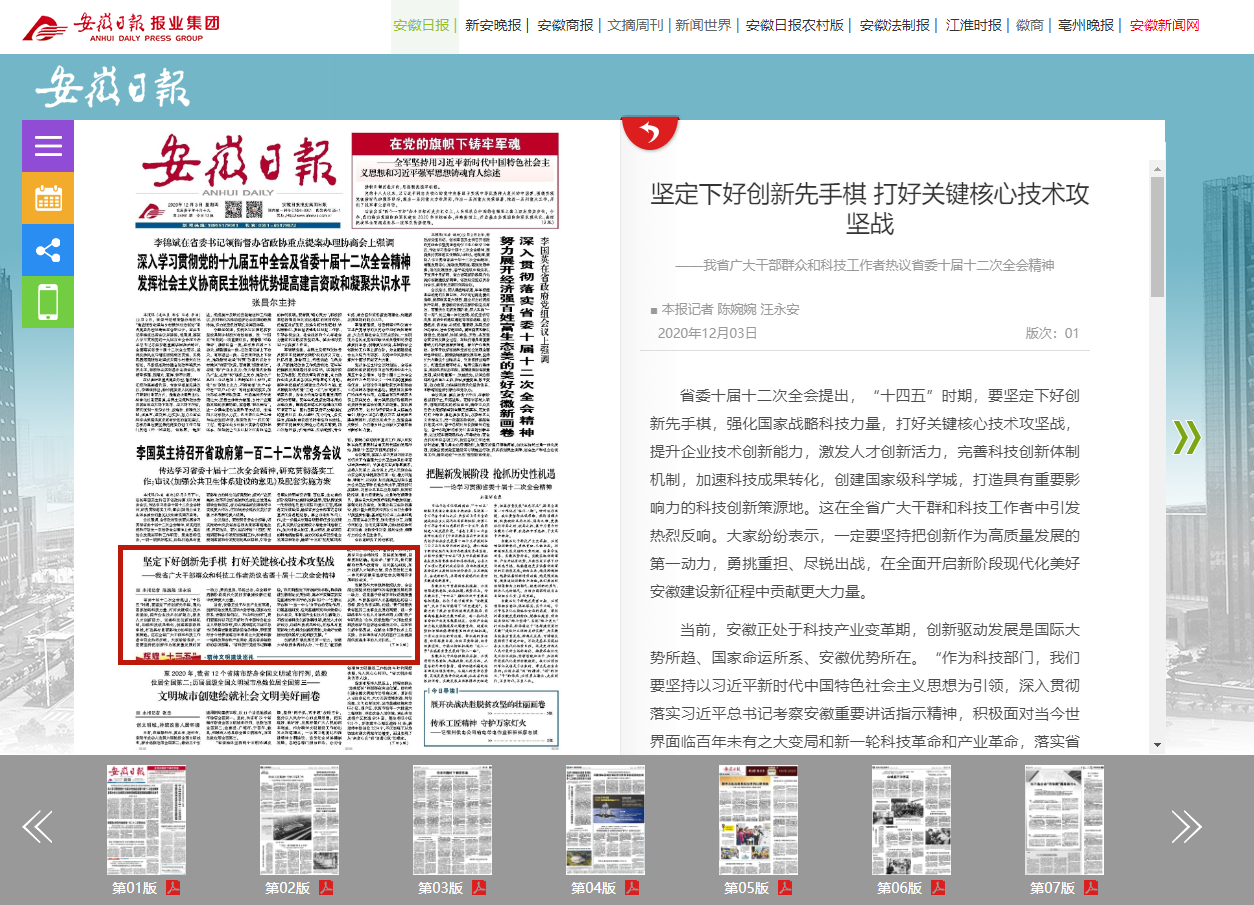
Task: Click the Anhui Daily Press Group logo
Action: [x=122, y=27]
